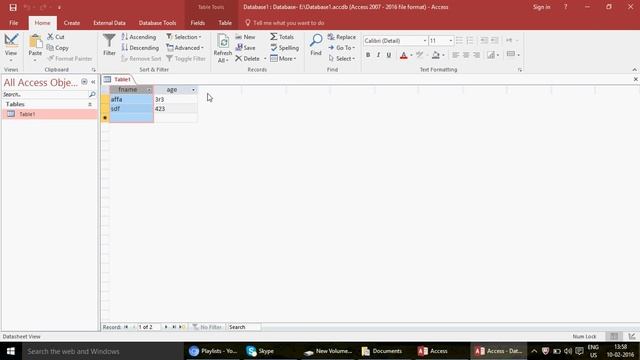Run Spelling check
The height and width of the screenshot is (360, 640).
[x=284, y=48]
